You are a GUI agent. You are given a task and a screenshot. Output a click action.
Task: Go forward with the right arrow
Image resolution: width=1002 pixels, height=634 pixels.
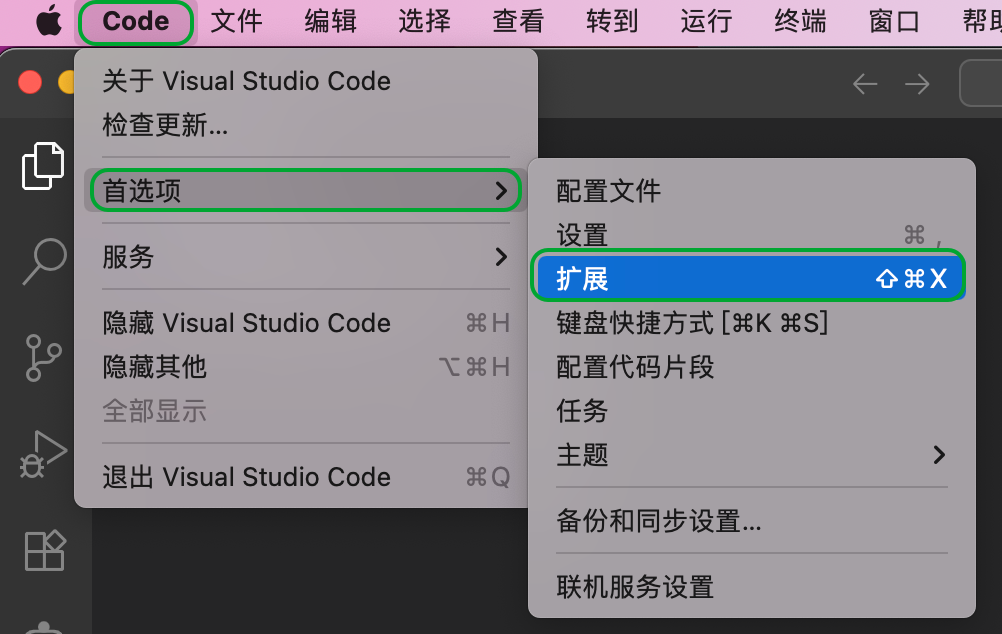[917, 84]
